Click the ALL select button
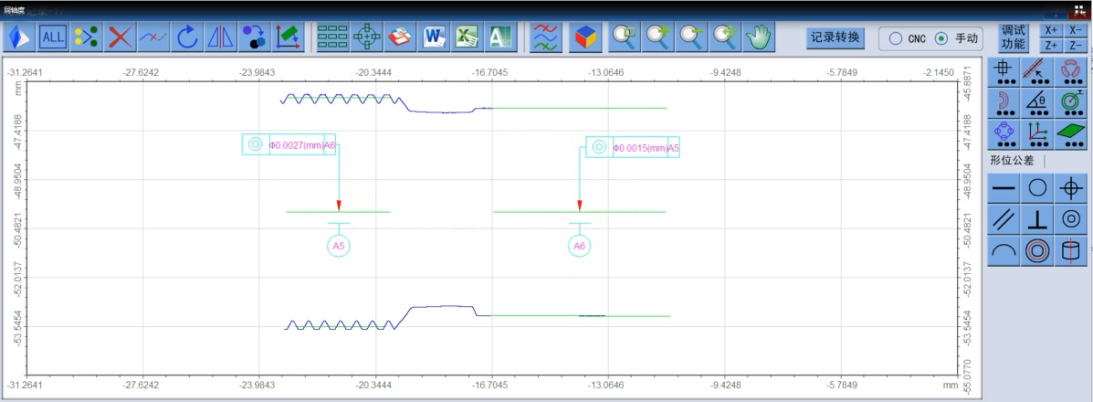The width and height of the screenshot is (1093, 402). coord(53,38)
